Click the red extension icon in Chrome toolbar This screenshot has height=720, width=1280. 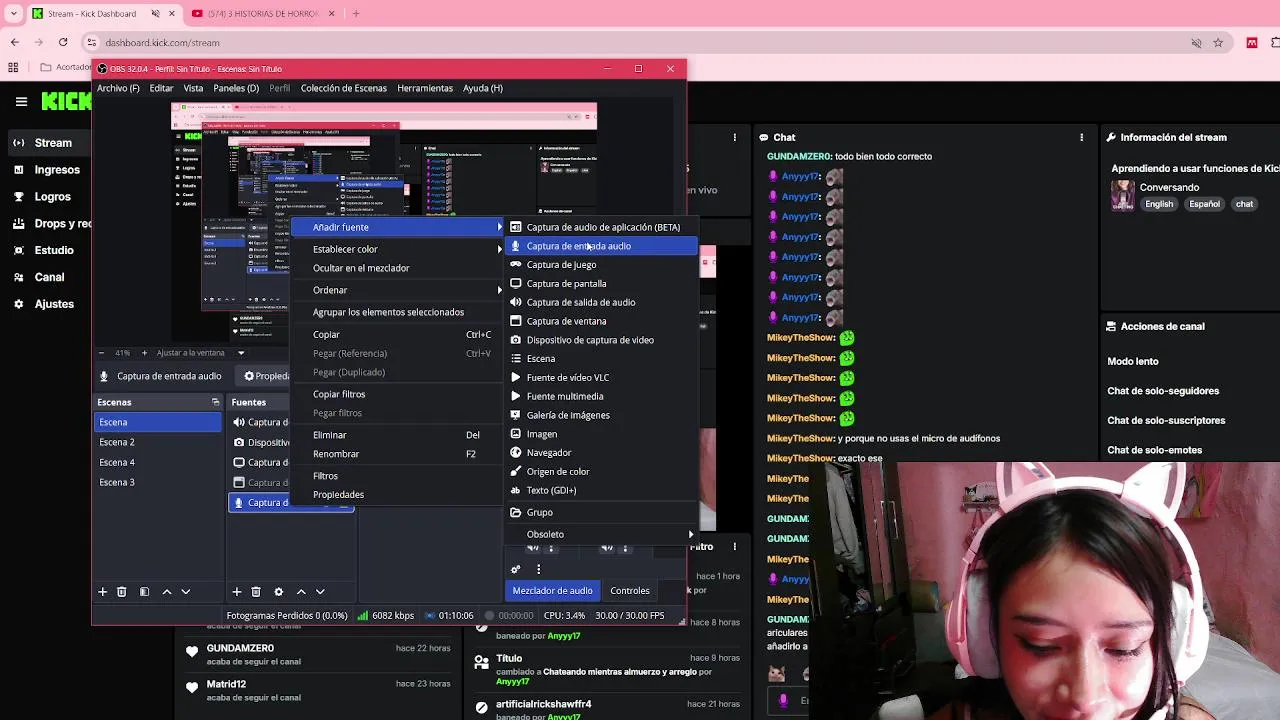(x=1252, y=43)
